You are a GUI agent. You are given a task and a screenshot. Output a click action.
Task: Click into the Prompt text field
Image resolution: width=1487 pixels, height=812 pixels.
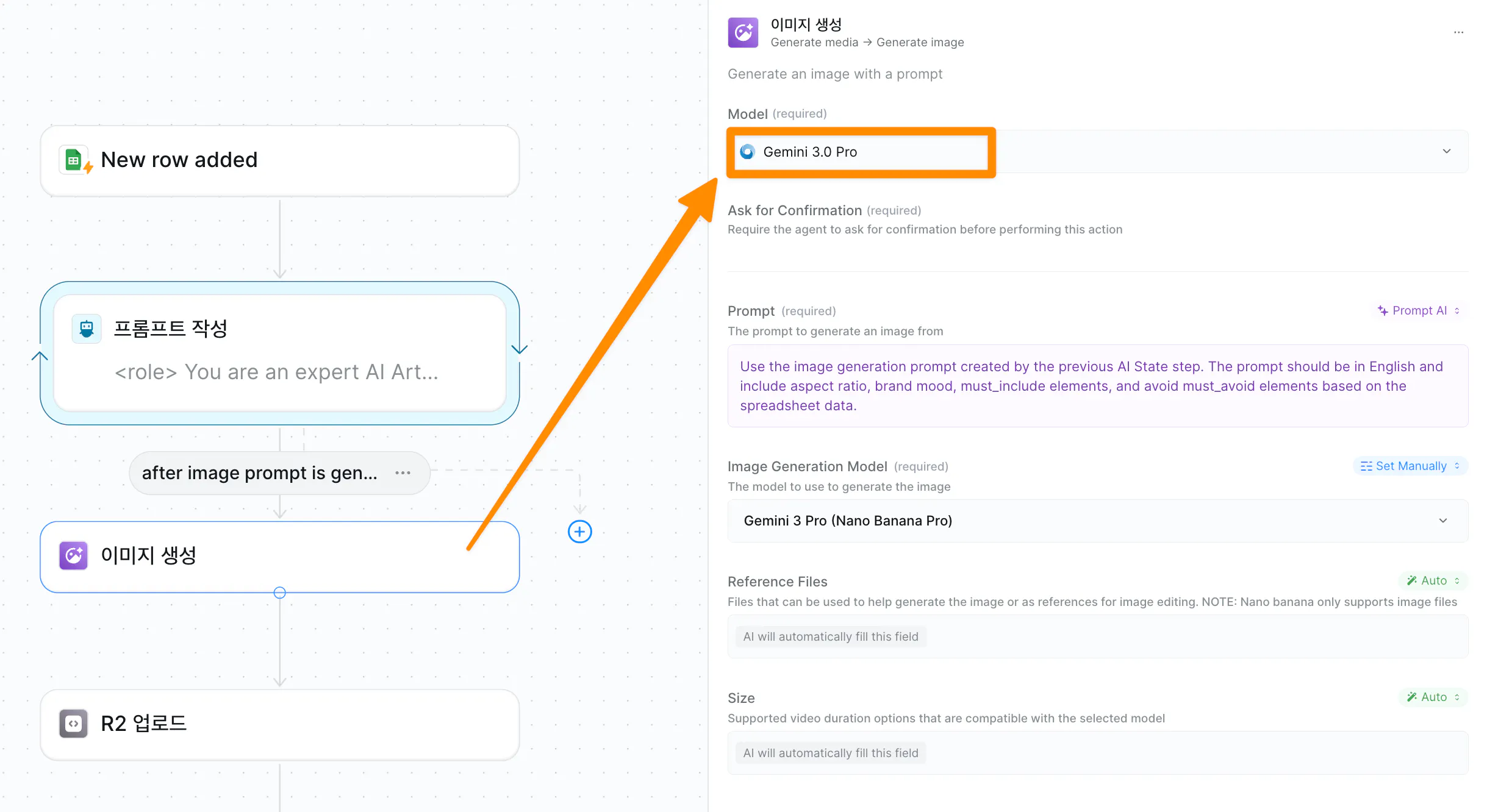pyautogui.click(x=1097, y=386)
